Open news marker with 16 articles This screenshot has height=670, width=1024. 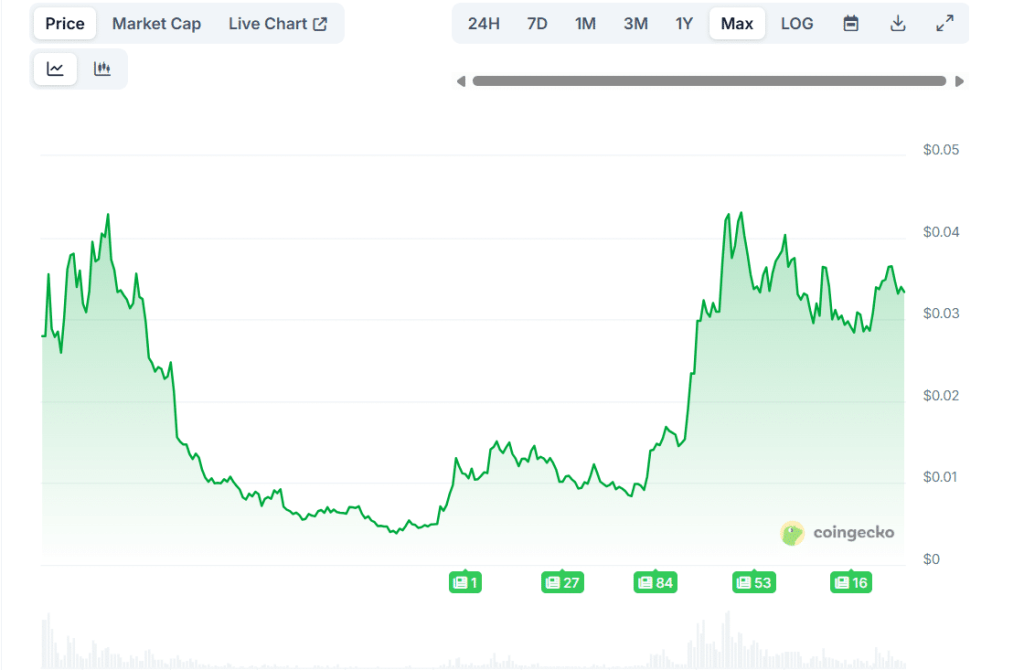pyautogui.click(x=850, y=582)
